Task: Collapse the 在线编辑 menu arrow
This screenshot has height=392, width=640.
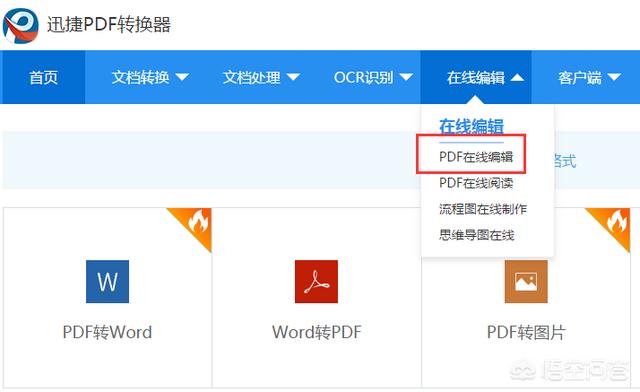Action: tap(517, 77)
